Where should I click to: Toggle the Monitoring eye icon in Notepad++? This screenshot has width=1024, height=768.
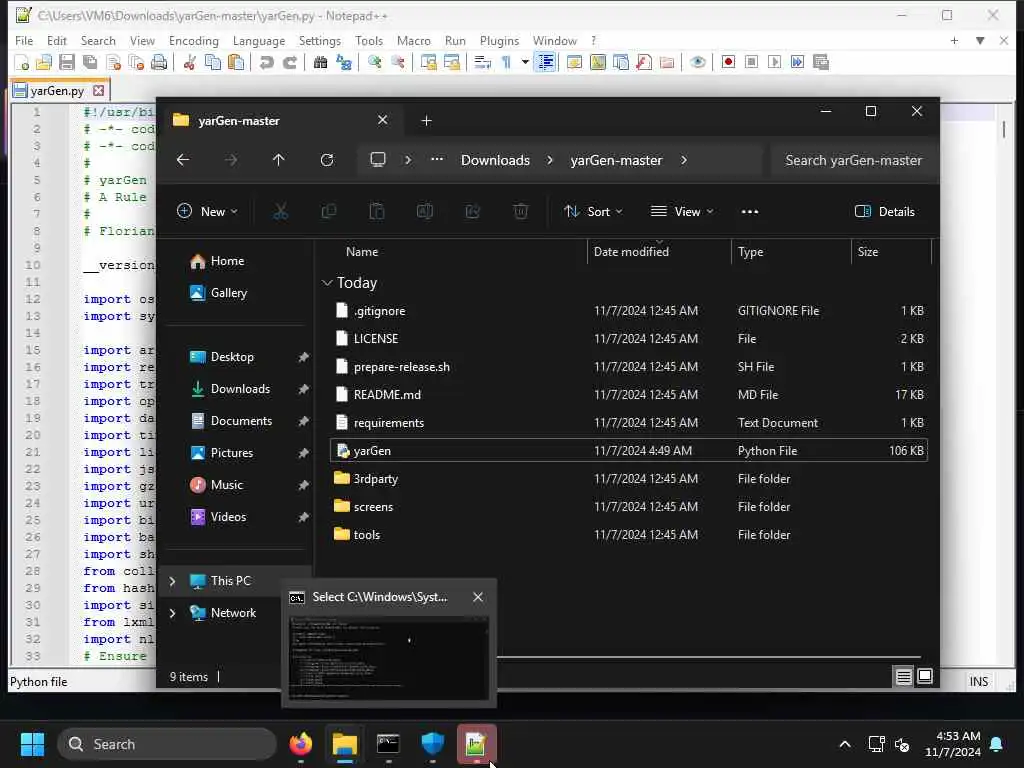697,63
